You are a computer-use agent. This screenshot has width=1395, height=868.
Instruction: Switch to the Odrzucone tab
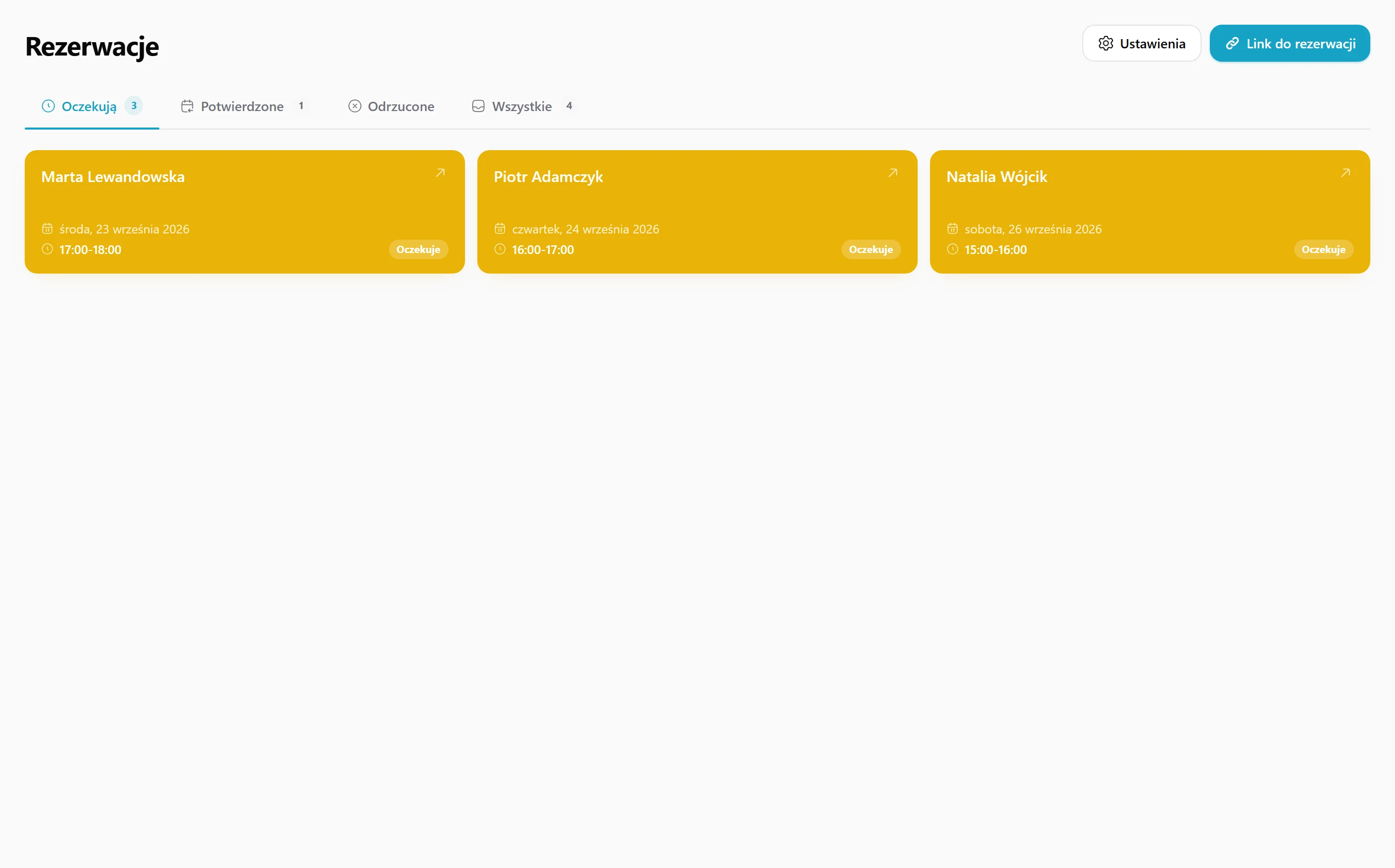391,106
